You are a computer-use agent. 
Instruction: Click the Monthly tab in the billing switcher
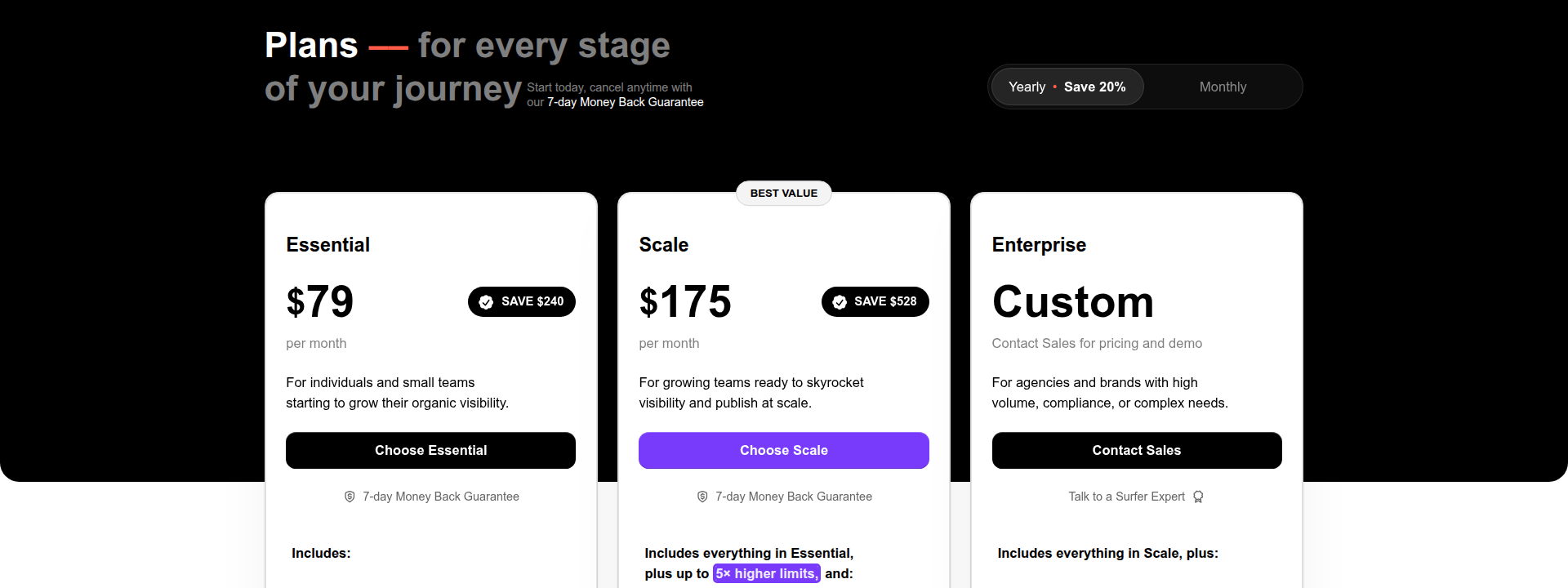click(1223, 87)
